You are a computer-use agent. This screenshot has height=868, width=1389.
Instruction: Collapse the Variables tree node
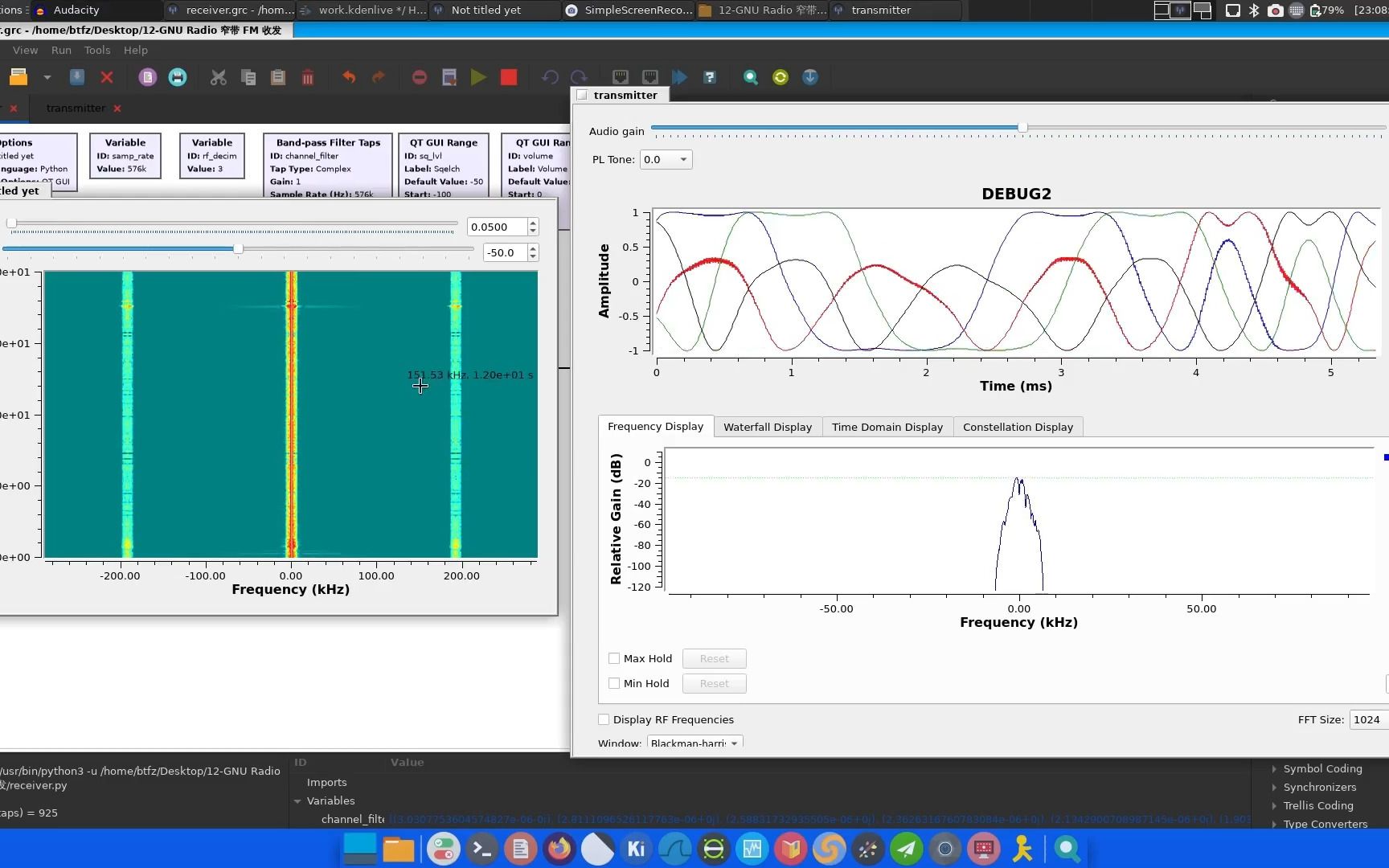pos(297,800)
